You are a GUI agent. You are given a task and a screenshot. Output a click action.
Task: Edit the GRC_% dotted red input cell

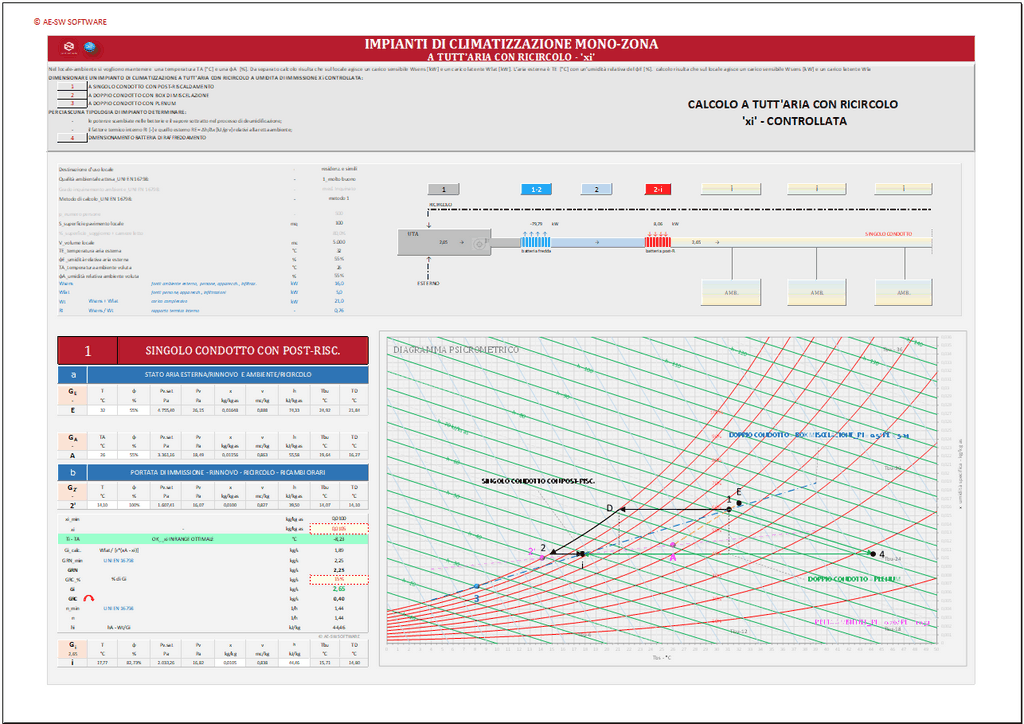click(x=339, y=579)
